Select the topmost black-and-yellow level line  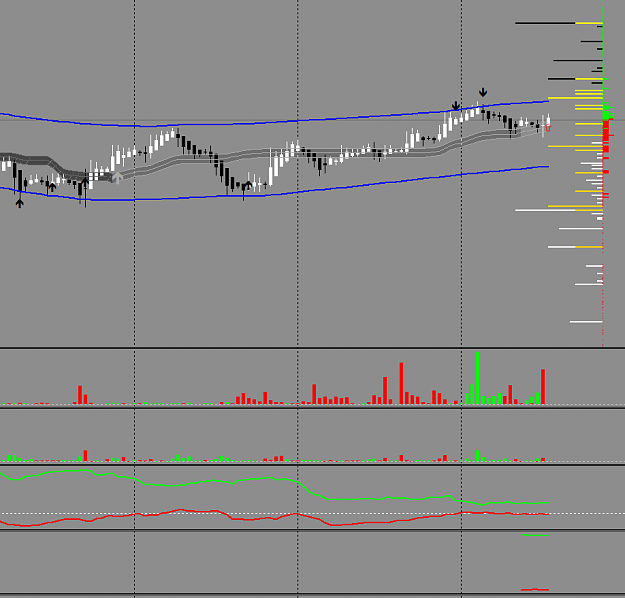point(559,24)
